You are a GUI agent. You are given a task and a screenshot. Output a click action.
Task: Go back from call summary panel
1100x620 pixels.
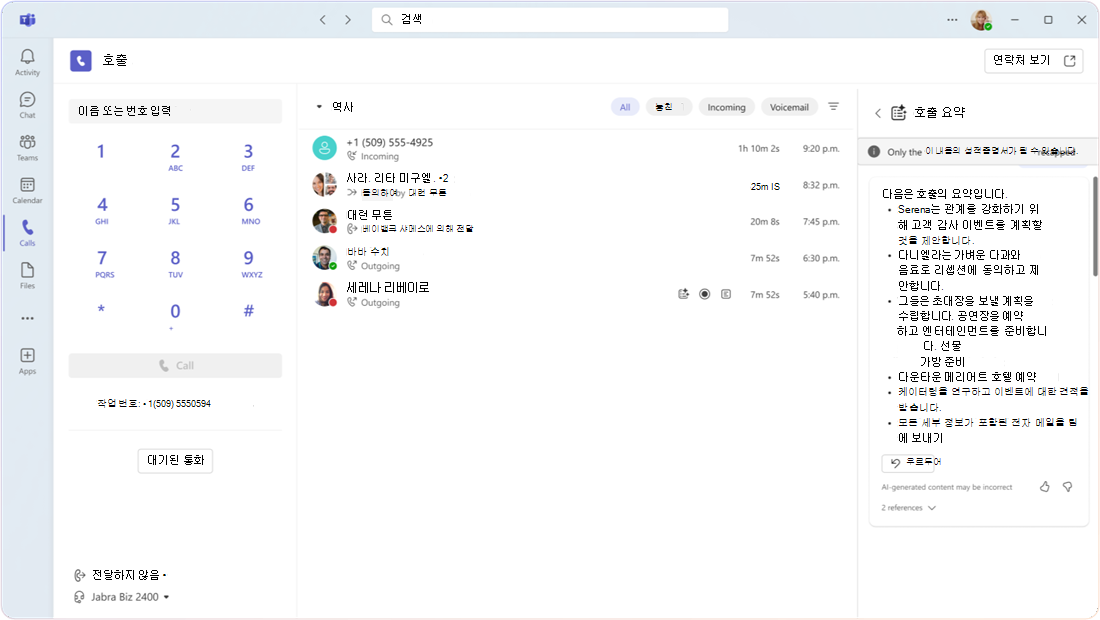point(878,113)
